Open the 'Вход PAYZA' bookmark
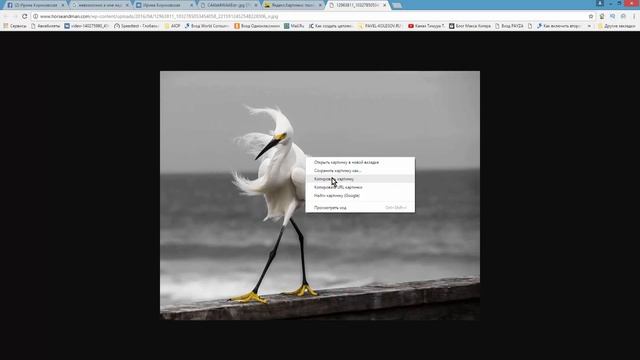This screenshot has height=360, width=640. tap(509, 26)
